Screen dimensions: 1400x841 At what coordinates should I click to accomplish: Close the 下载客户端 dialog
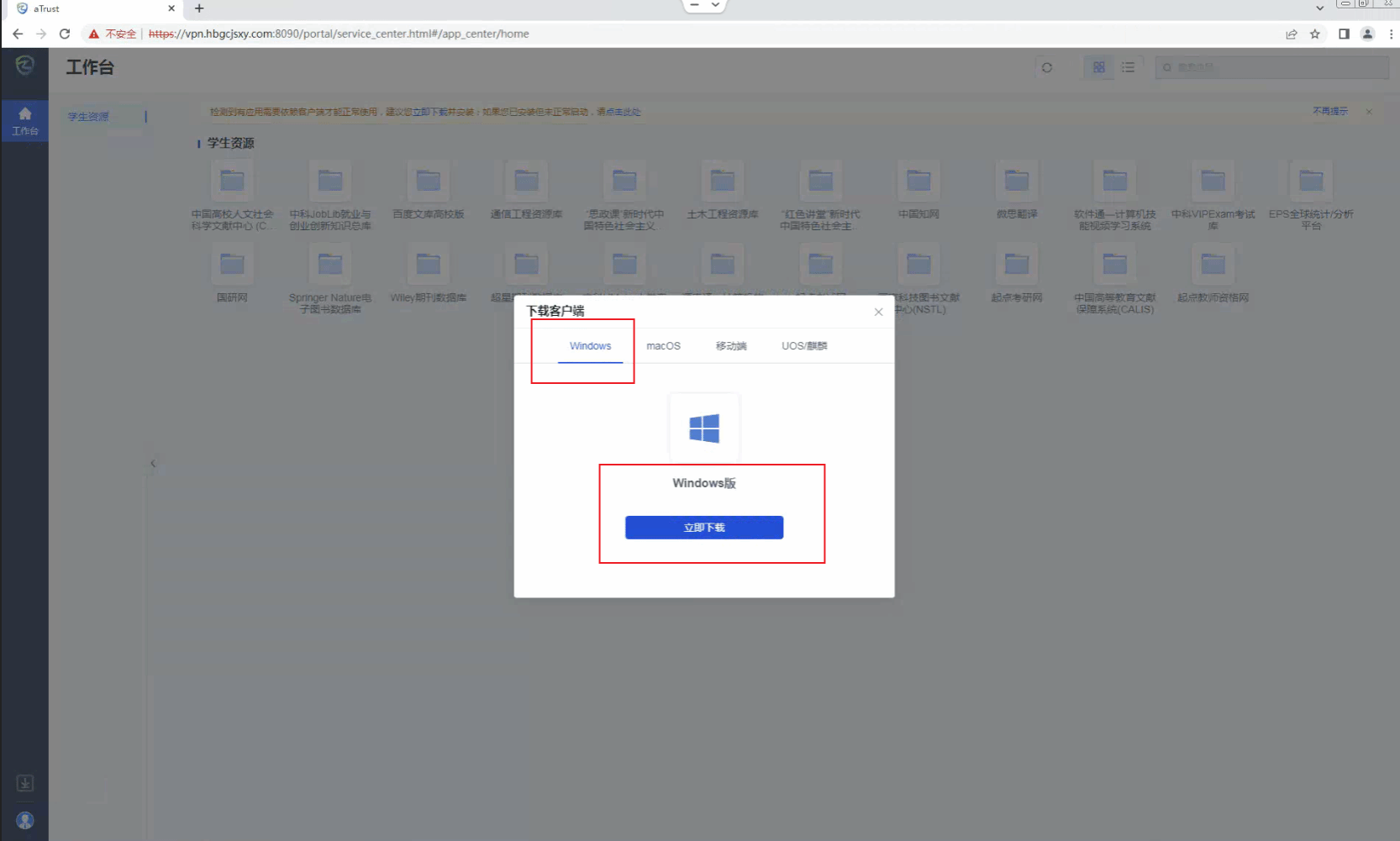(878, 312)
